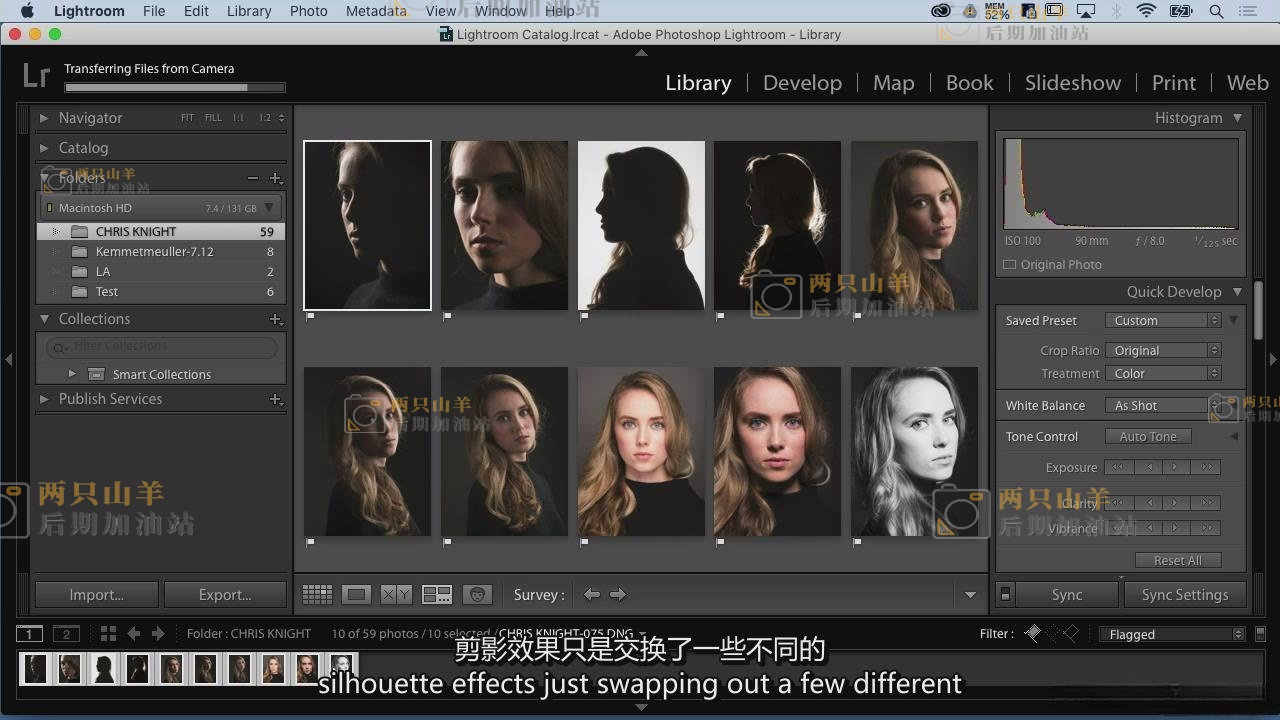Click the Sync Settings button
The width and height of the screenshot is (1280, 720).
point(1185,595)
